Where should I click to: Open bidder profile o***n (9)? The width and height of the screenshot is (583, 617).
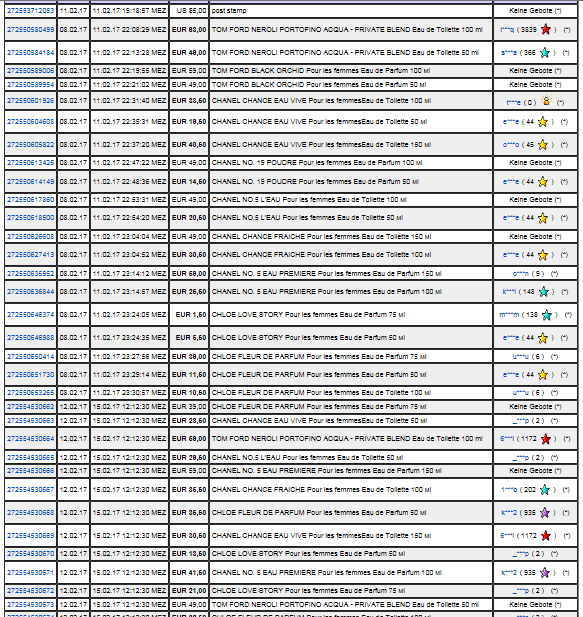click(x=520, y=273)
